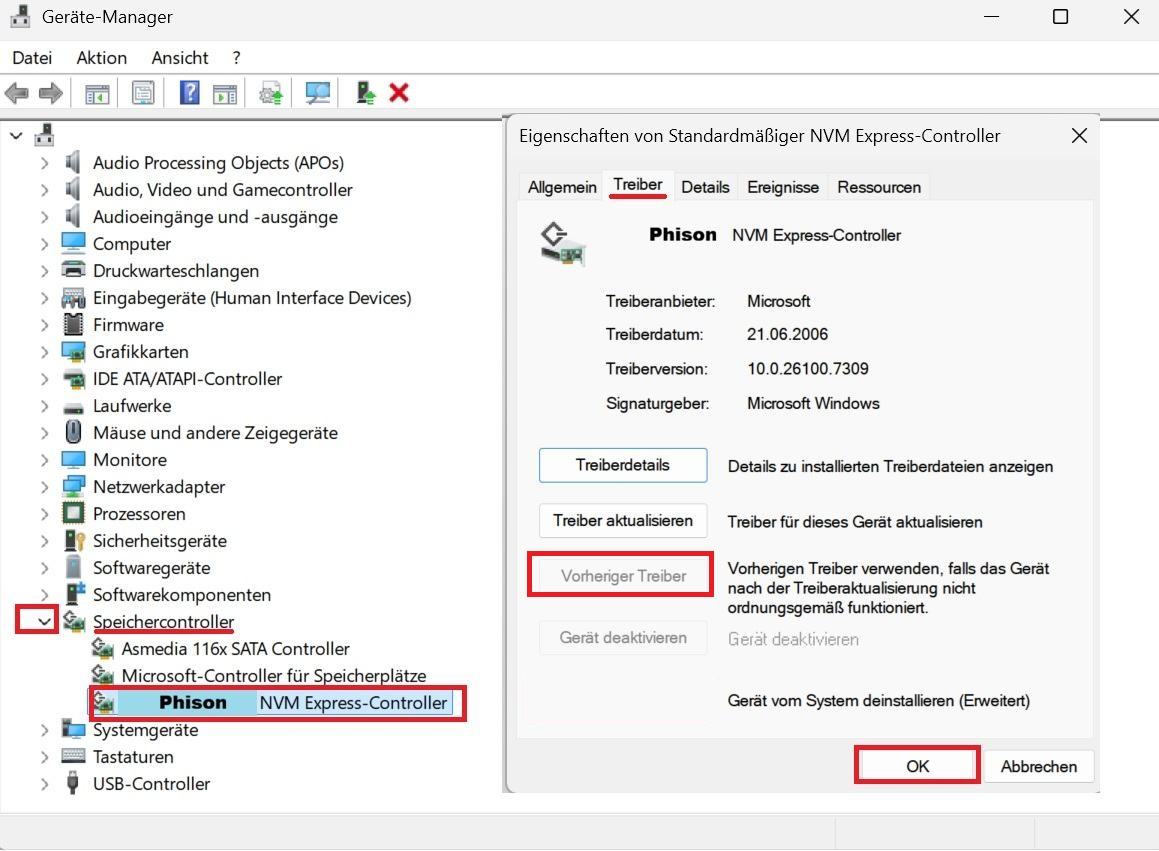Expand Audio Processing Objects (APOs)

tap(44, 163)
